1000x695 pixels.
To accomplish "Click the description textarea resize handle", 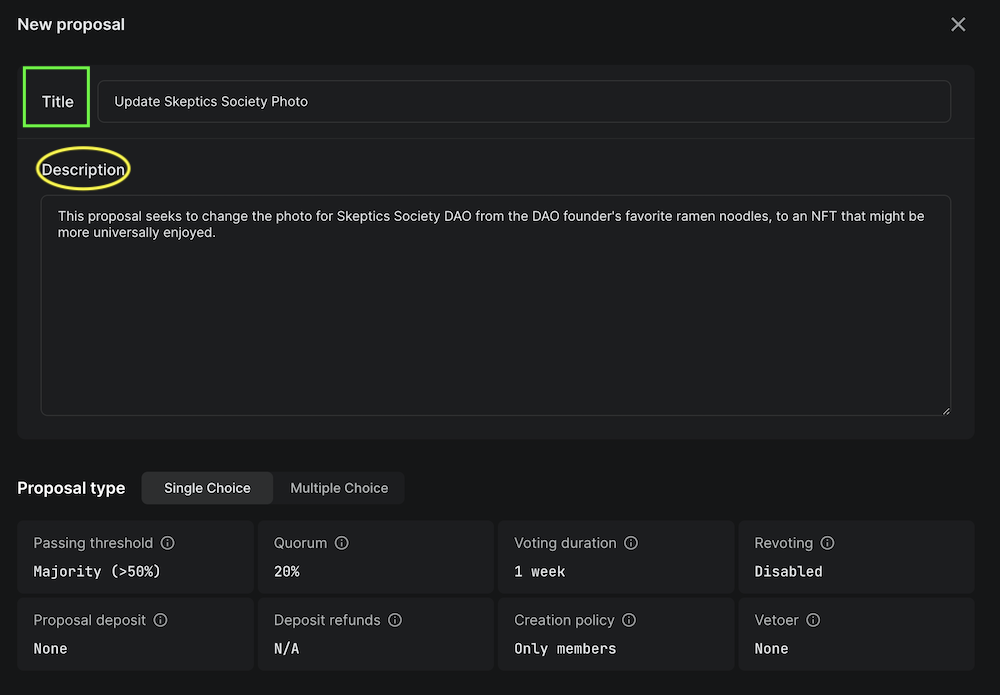I will pos(945,410).
